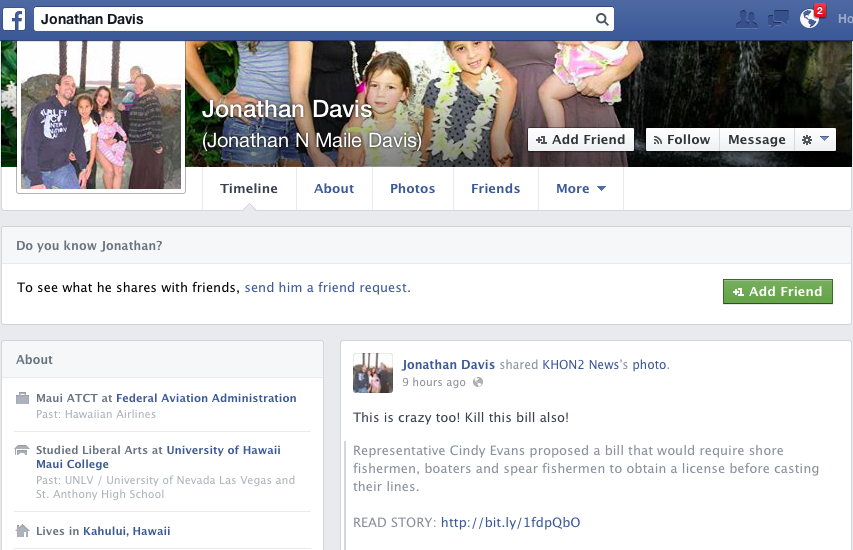853x550 pixels.
Task: Click post author's small avatar thumbnail
Action: click(x=372, y=373)
